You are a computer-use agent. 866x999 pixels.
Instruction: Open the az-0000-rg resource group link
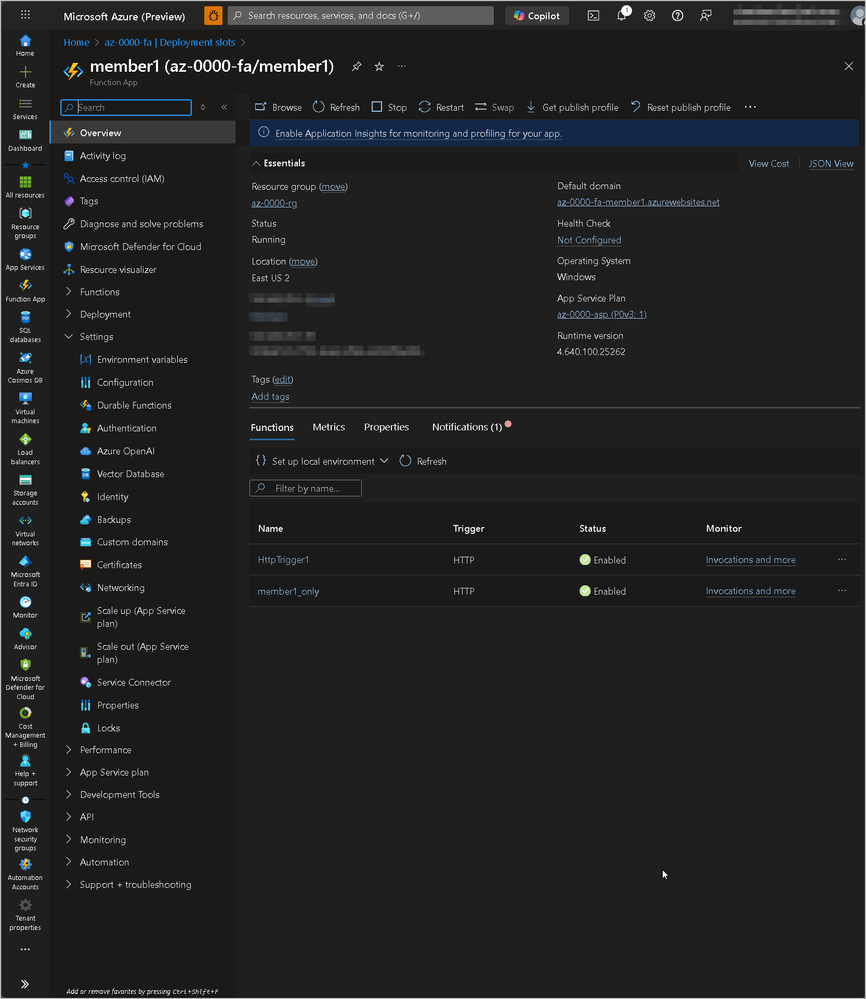[x=274, y=203]
